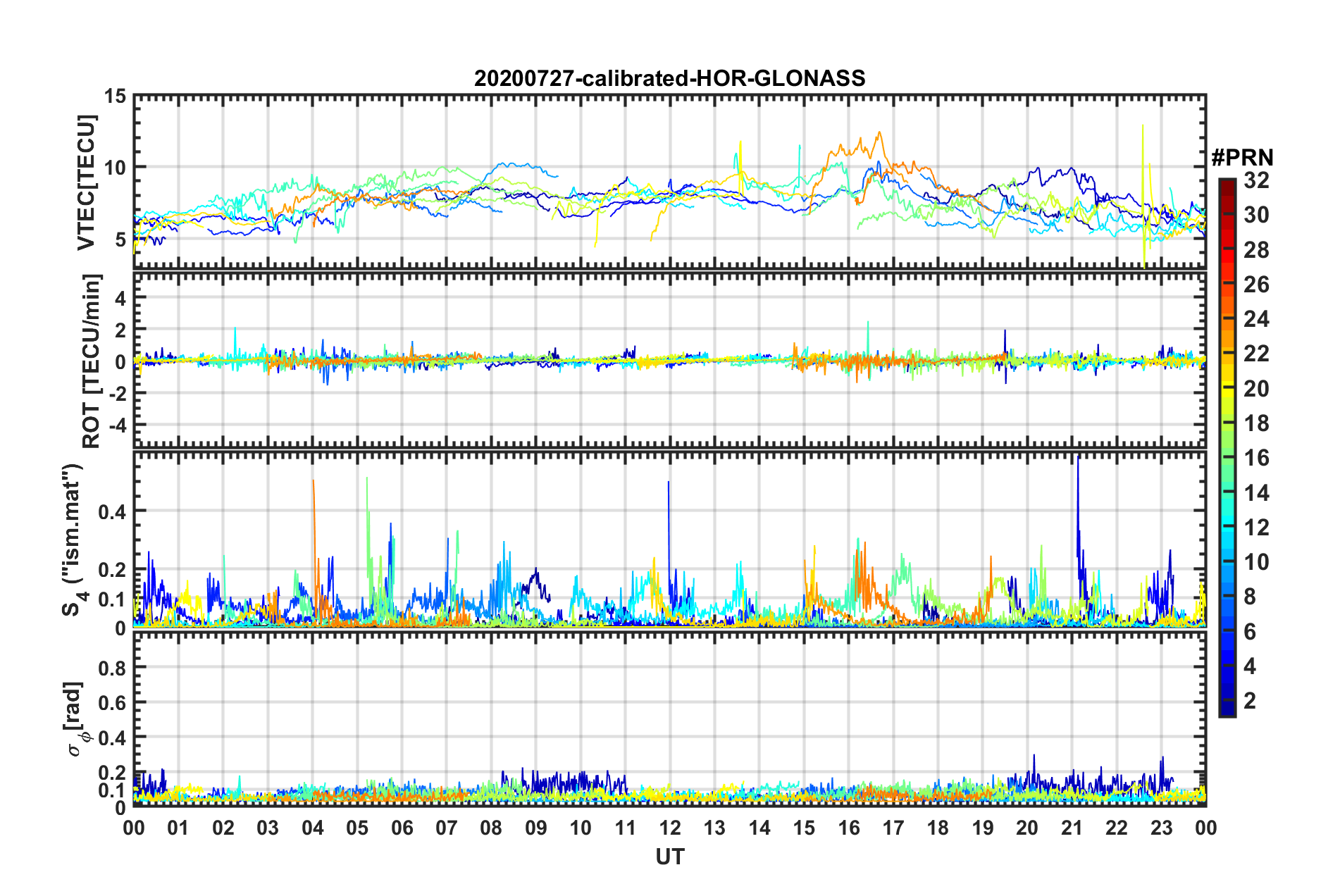1340x896 pixels.
Task: Select ROT y-axis tick label -2
Action: pos(116,393)
